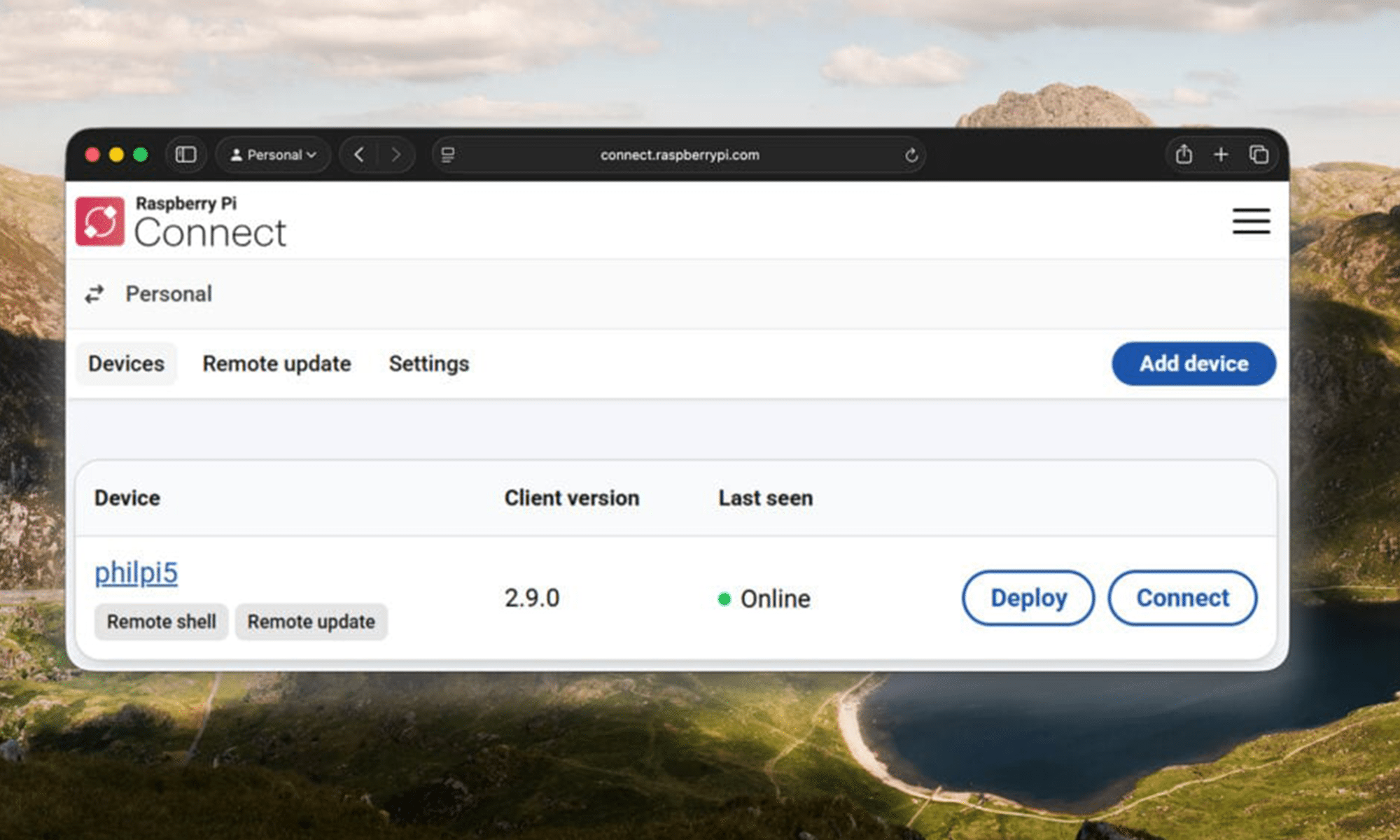The image size is (1400, 840).
Task: Switch organisation via the arrows icon
Action: 94,294
